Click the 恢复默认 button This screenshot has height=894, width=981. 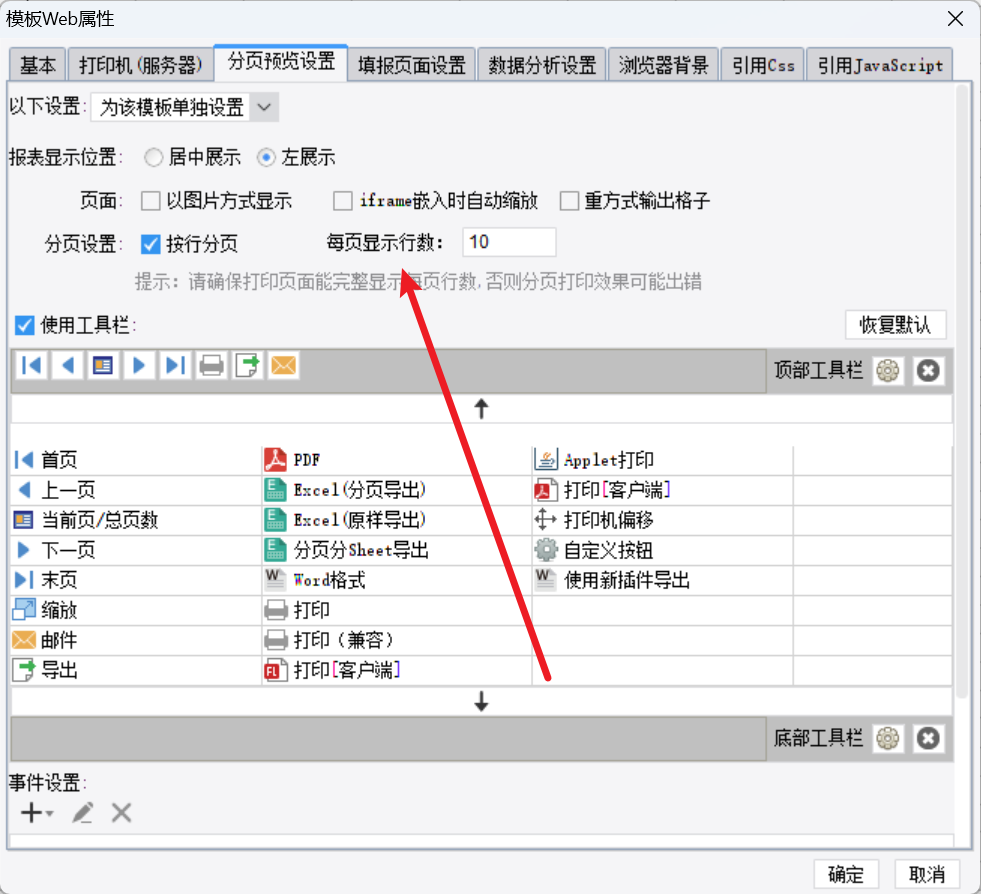pyautogui.click(x=895, y=325)
